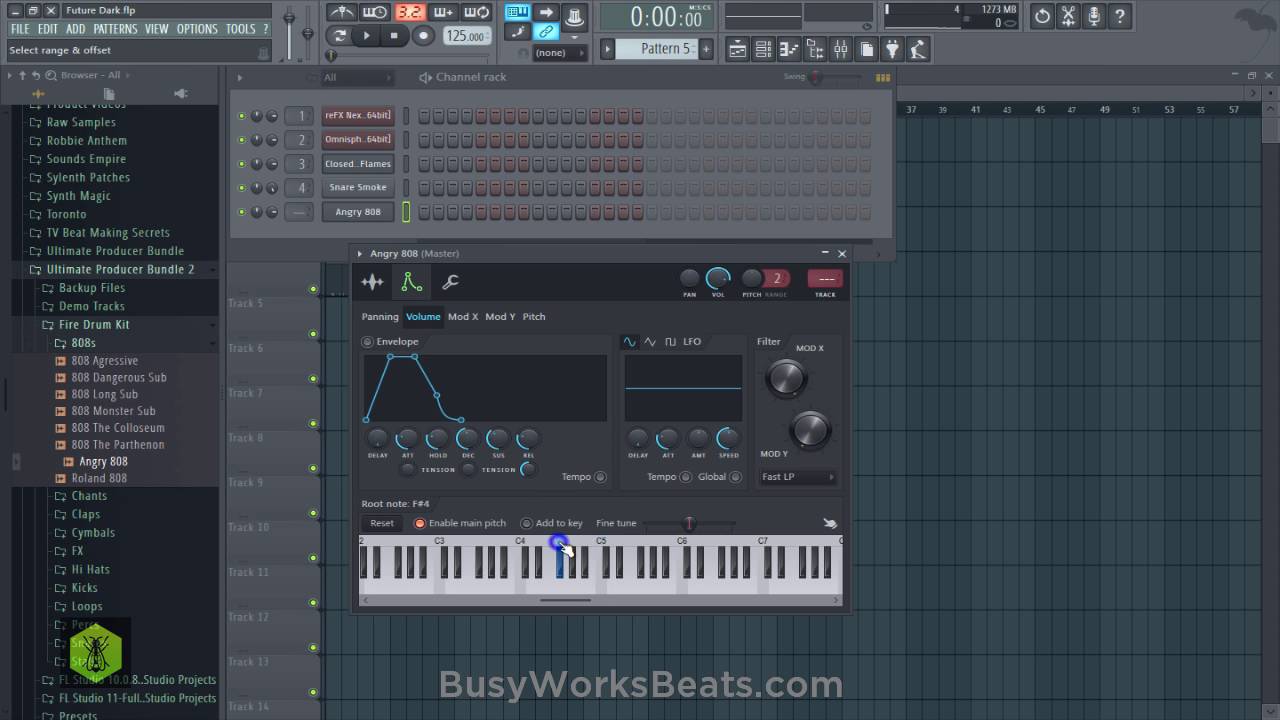Click the graph editor icon in channel rack
Viewport: 1280px width, 720px height.
tap(883, 78)
